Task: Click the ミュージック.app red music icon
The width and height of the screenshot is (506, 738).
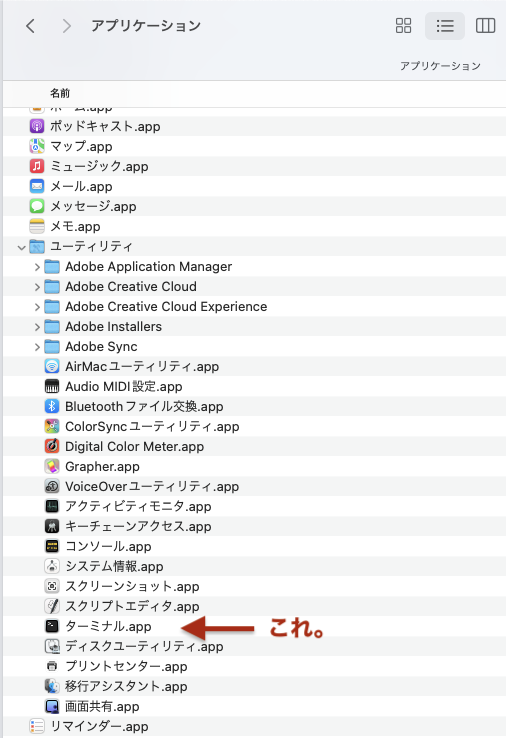Action: (x=37, y=166)
